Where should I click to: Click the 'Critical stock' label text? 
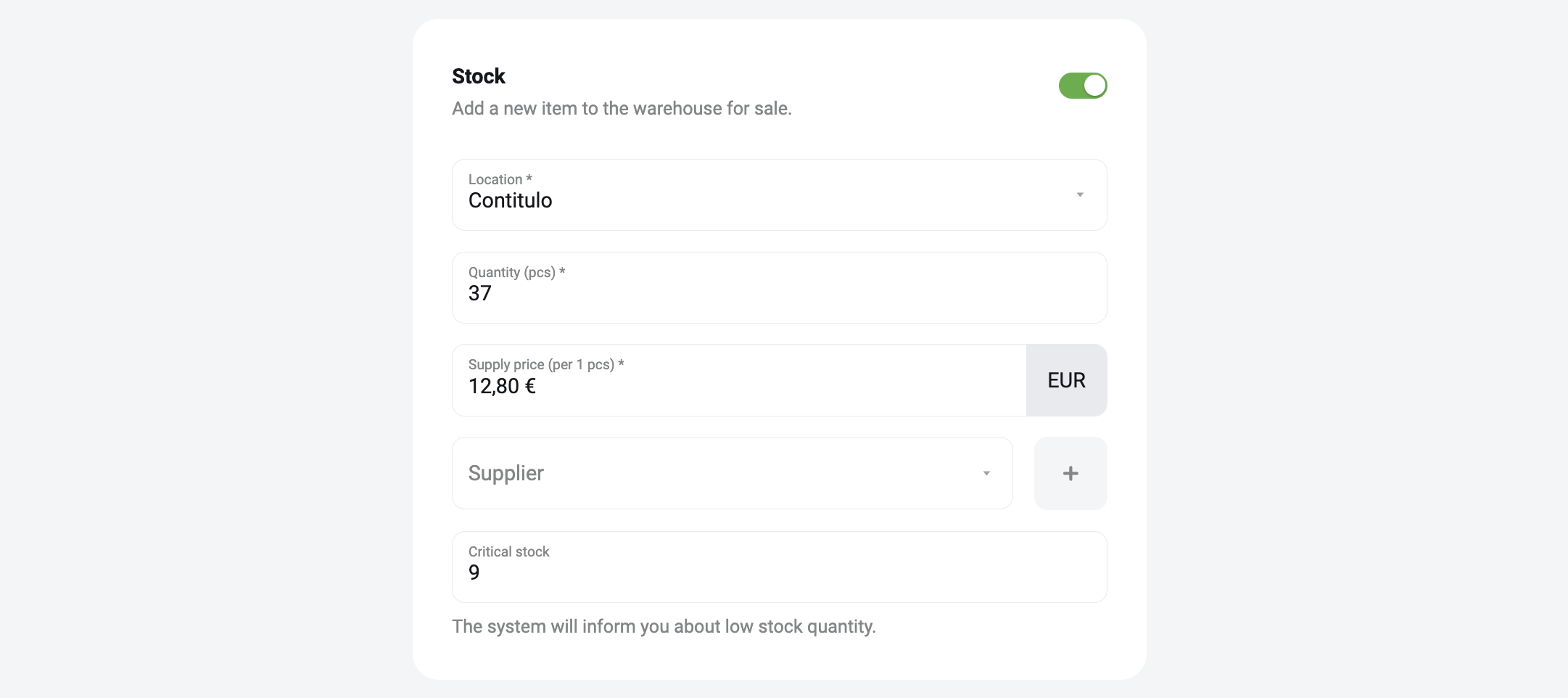508,551
